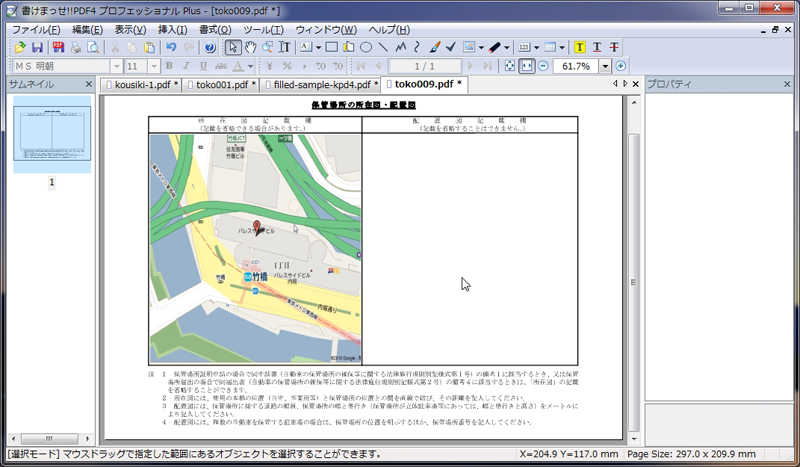The height and width of the screenshot is (467, 800).
Task: Click the number field (123) icon
Action: pyautogui.click(x=524, y=47)
